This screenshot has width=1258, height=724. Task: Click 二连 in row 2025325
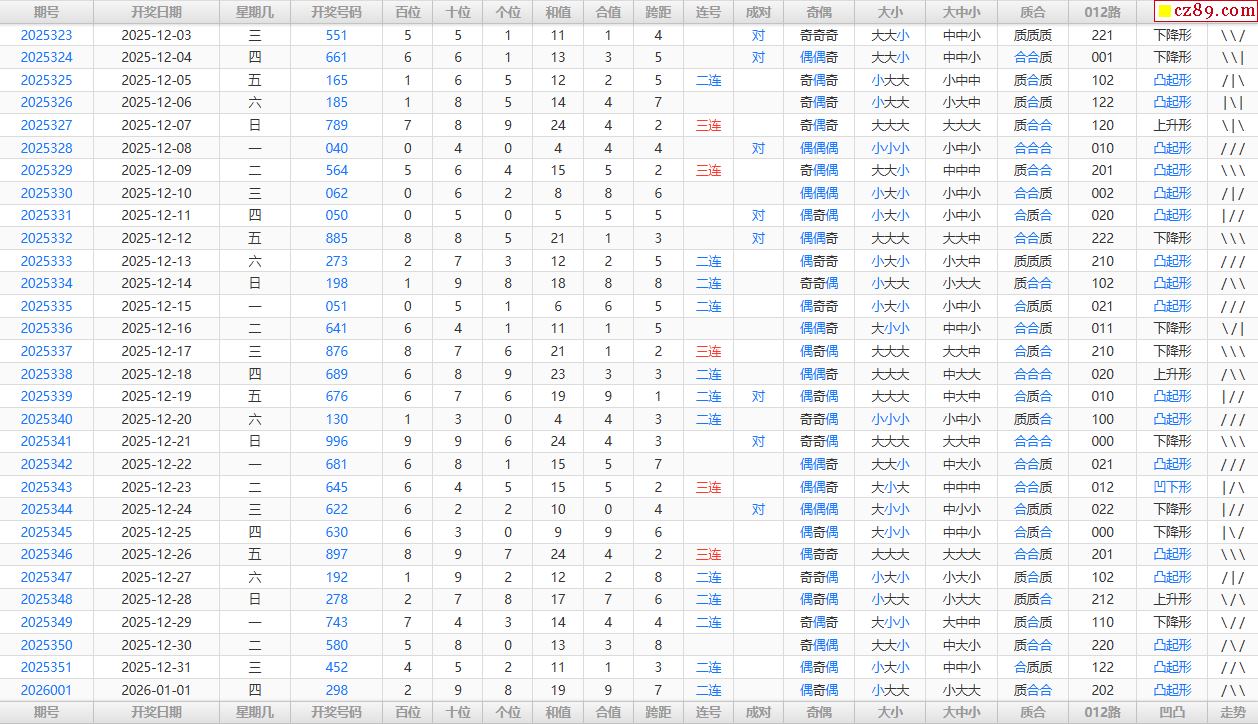pyautogui.click(x=708, y=80)
